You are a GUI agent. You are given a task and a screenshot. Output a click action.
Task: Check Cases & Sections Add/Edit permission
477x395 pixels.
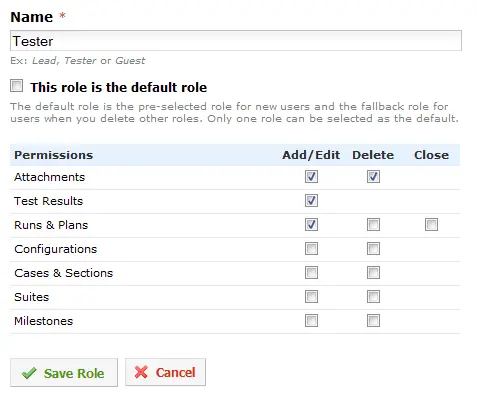point(311,273)
